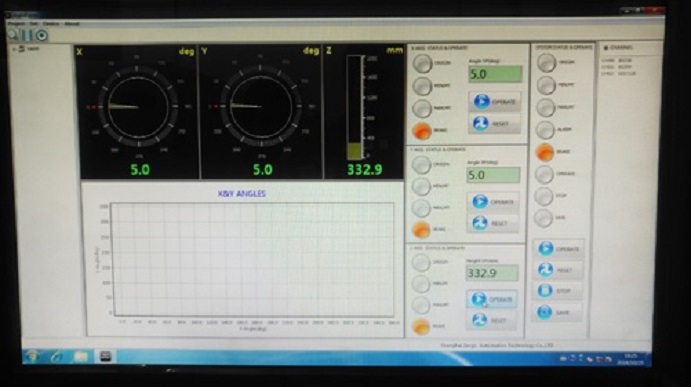Click RESET button in Z axis panel
The image size is (691, 387).
point(491,320)
